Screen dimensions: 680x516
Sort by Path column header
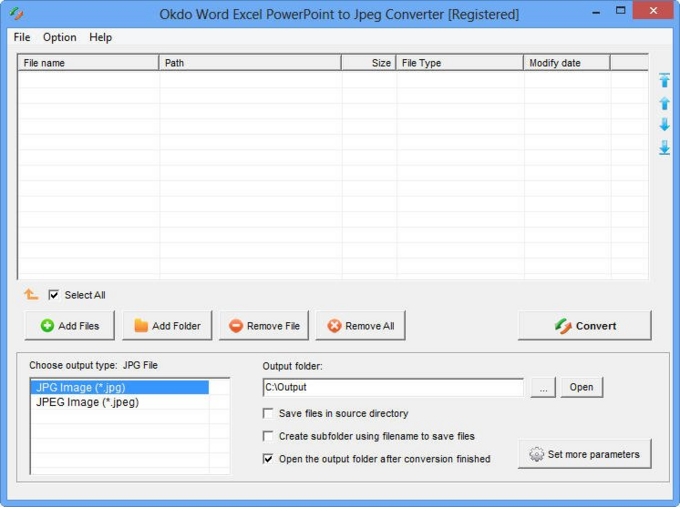tap(250, 63)
